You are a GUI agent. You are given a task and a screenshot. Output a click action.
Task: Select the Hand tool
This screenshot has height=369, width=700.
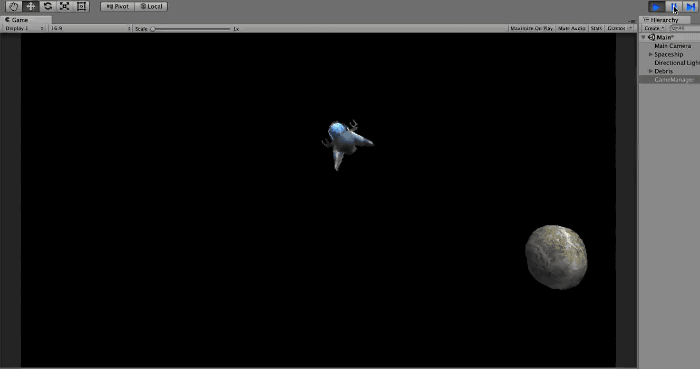14,6
